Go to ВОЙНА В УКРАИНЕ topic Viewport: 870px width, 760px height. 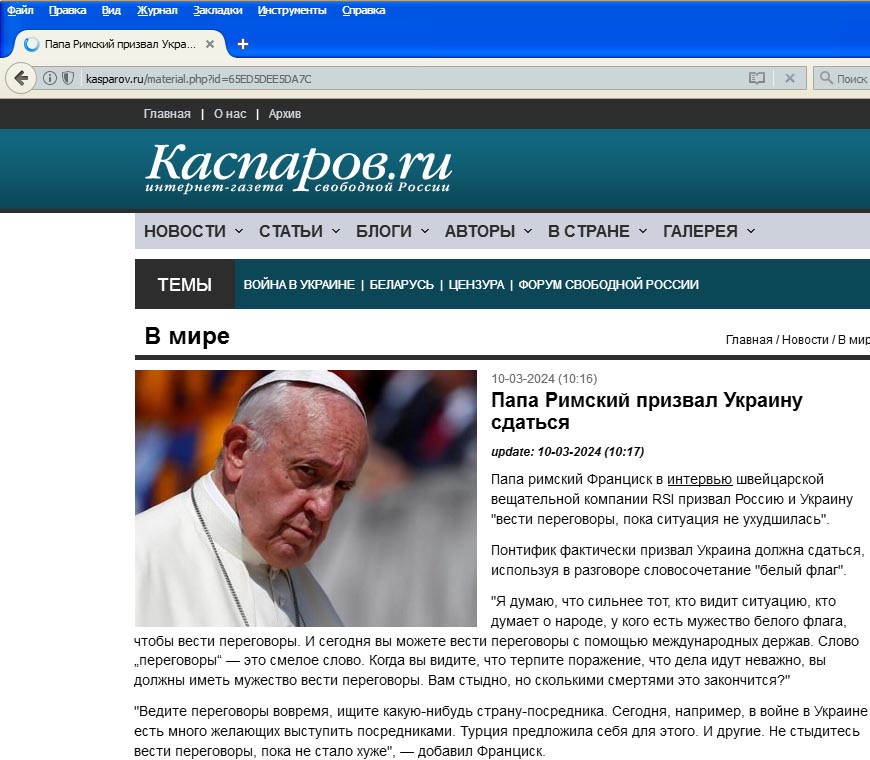click(299, 285)
